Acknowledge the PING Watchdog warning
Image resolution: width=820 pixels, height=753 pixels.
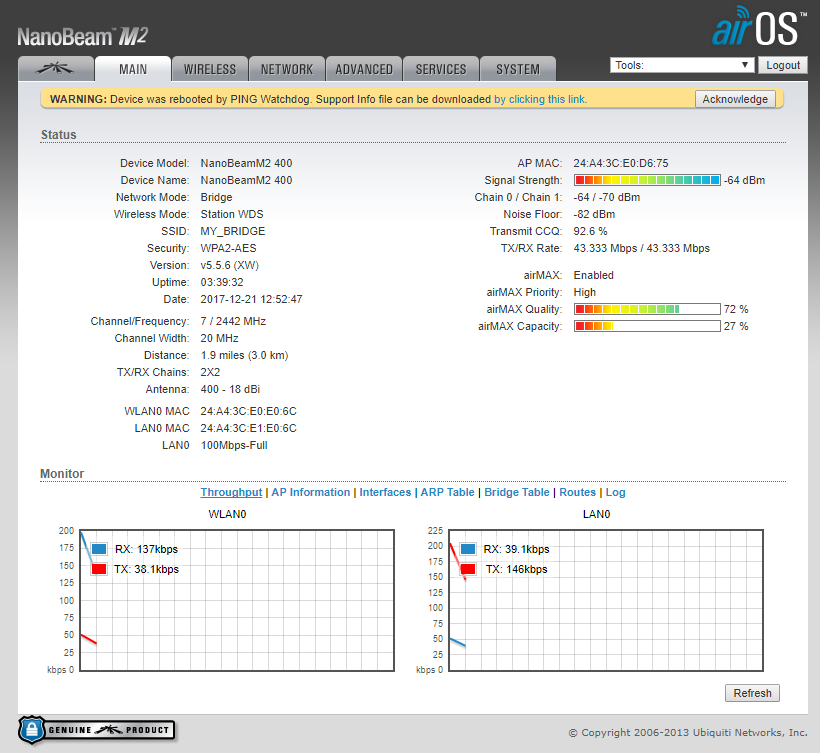(x=735, y=99)
